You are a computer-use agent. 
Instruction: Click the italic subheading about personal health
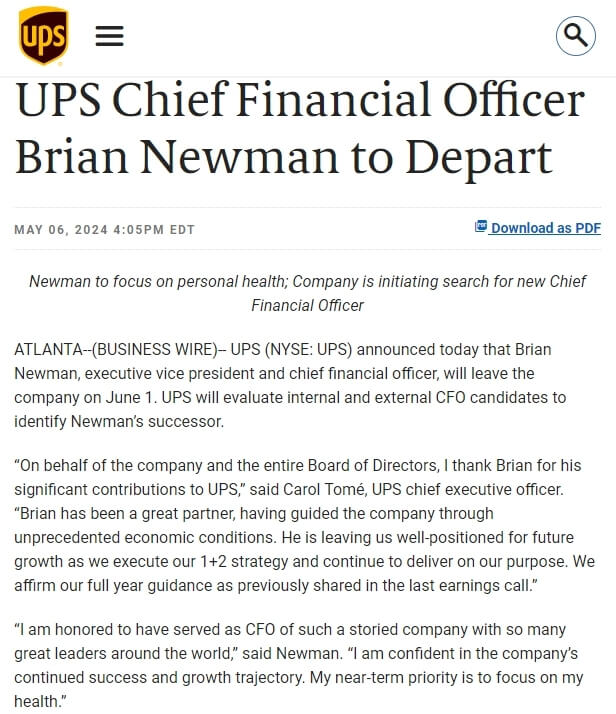(308, 293)
